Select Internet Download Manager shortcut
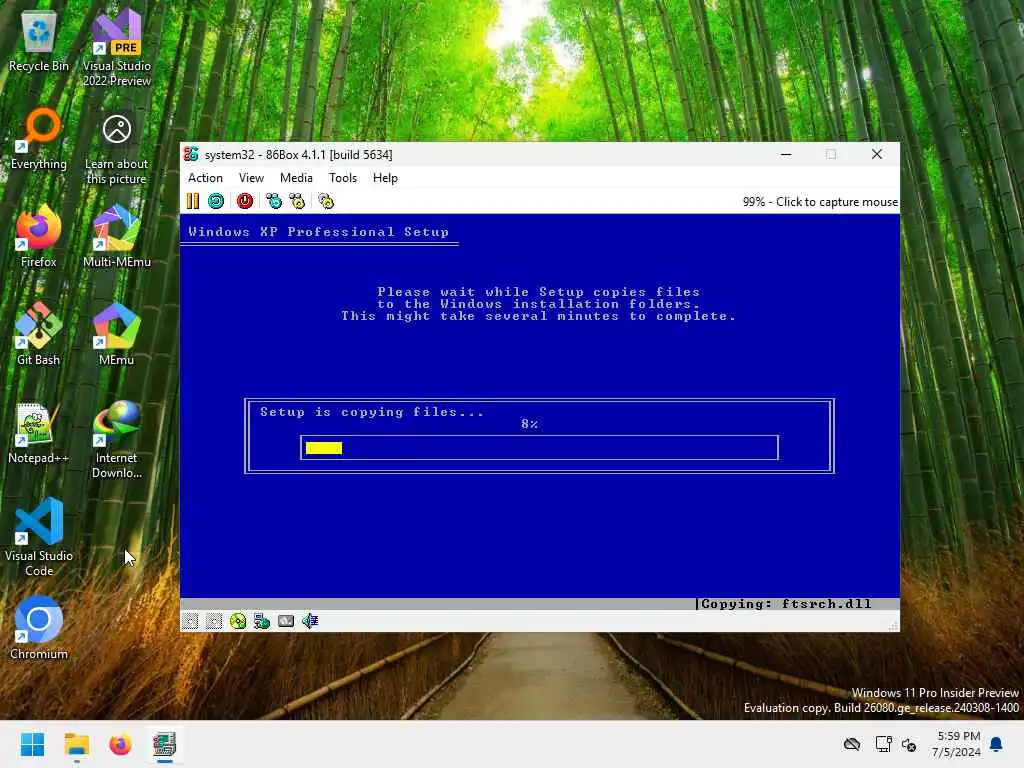The width and height of the screenshot is (1024, 768). tap(117, 441)
